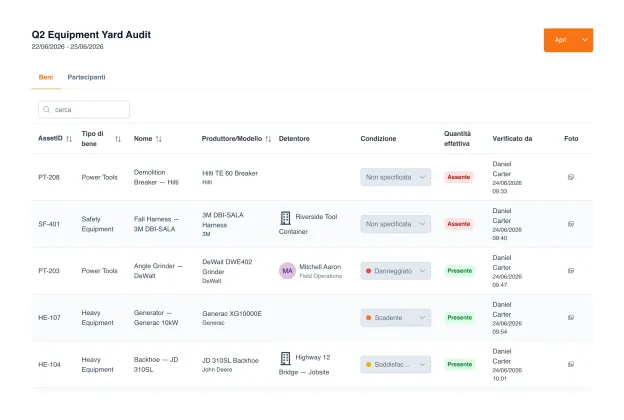Open condition dropdown for SF-401
Screen dimensions: 624x420
[396, 224]
